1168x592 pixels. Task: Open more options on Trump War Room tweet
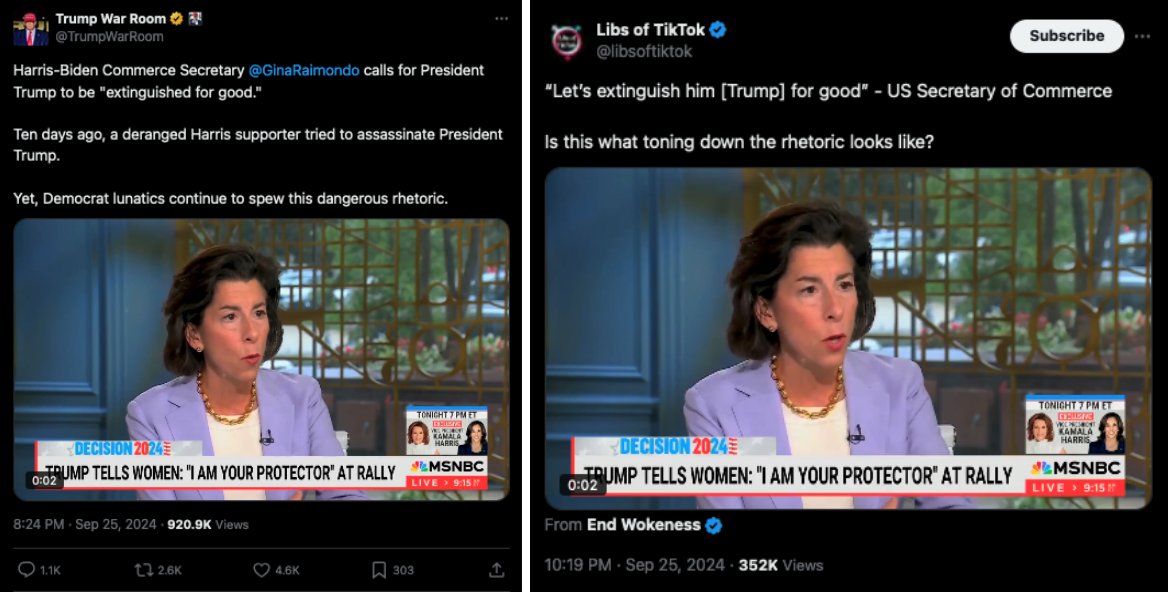coord(501,19)
